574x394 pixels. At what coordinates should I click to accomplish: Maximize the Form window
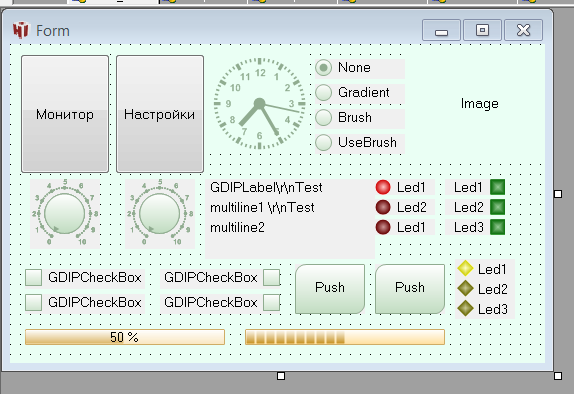coord(482,30)
